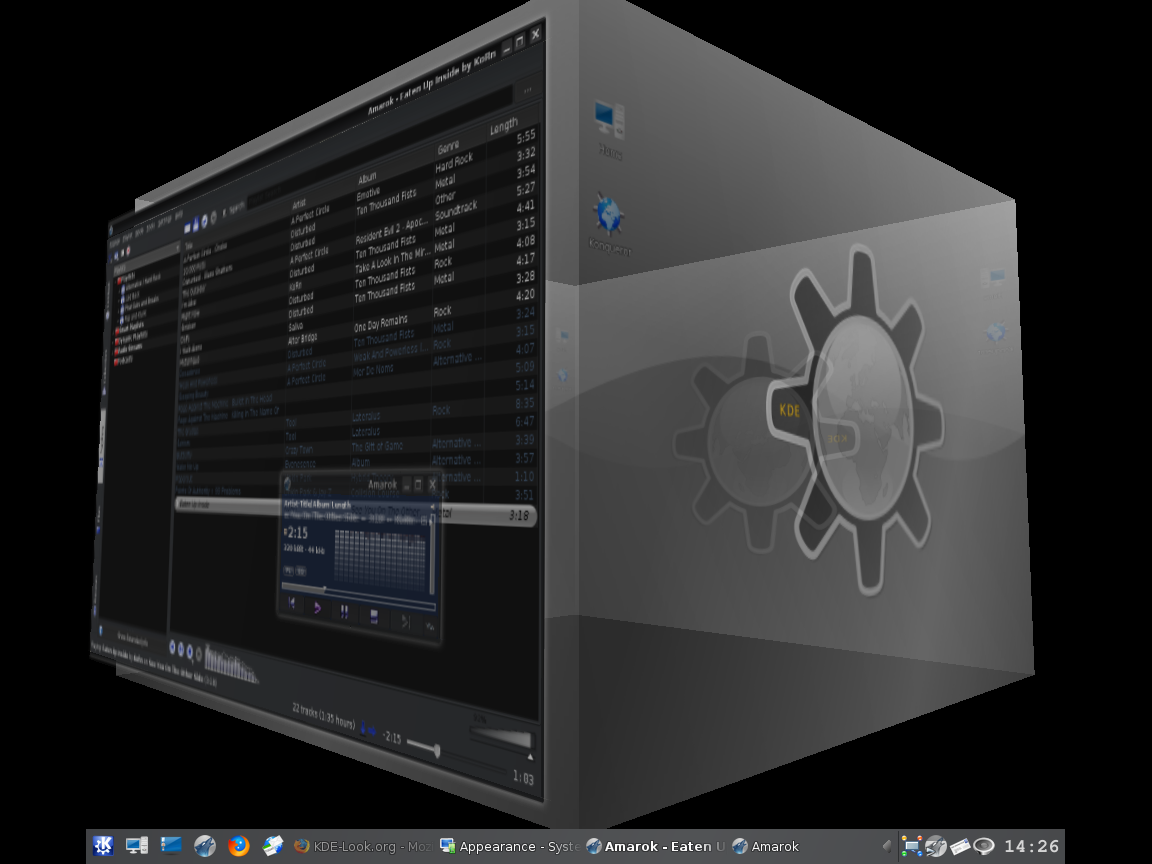This screenshot has height=864, width=1152.
Task: Open the clock showing 14:26
Action: [x=1032, y=846]
